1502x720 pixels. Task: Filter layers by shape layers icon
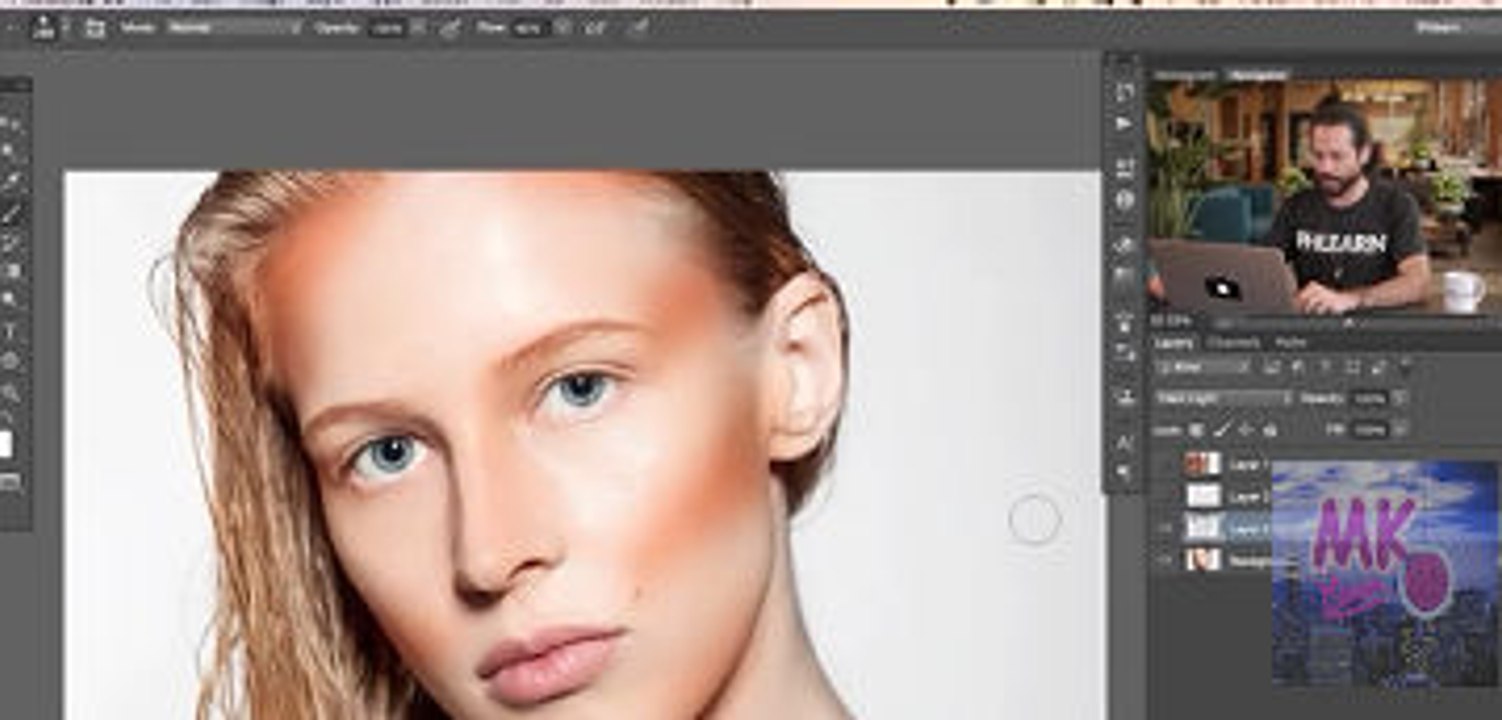pos(1352,367)
